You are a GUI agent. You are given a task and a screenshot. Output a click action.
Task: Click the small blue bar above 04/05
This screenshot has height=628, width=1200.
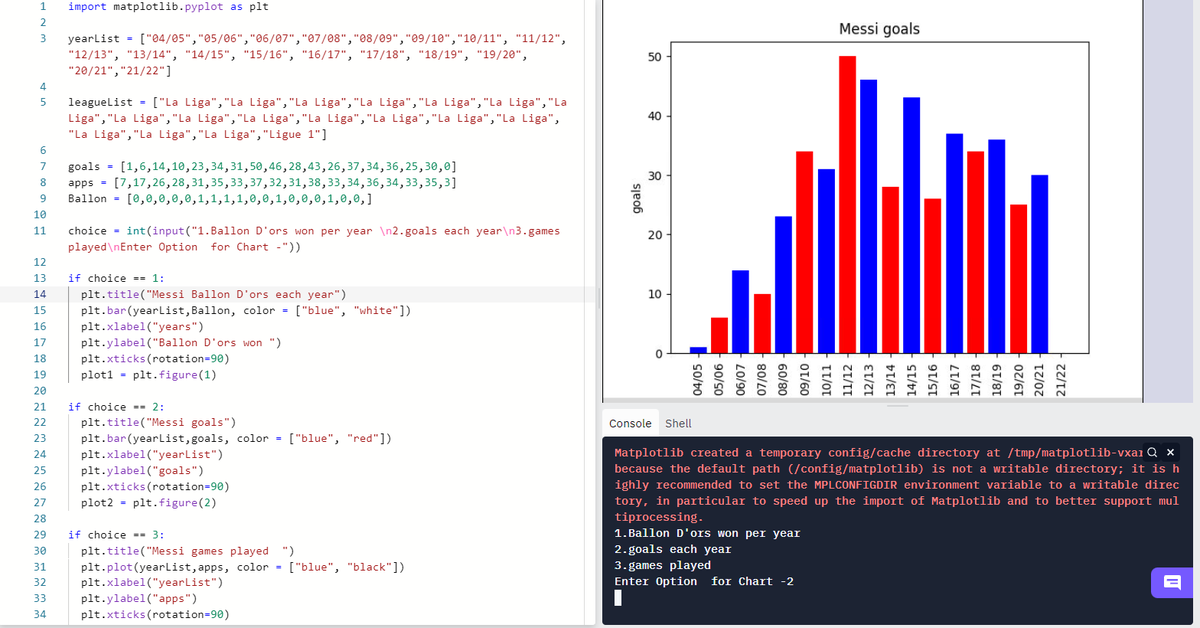698,350
